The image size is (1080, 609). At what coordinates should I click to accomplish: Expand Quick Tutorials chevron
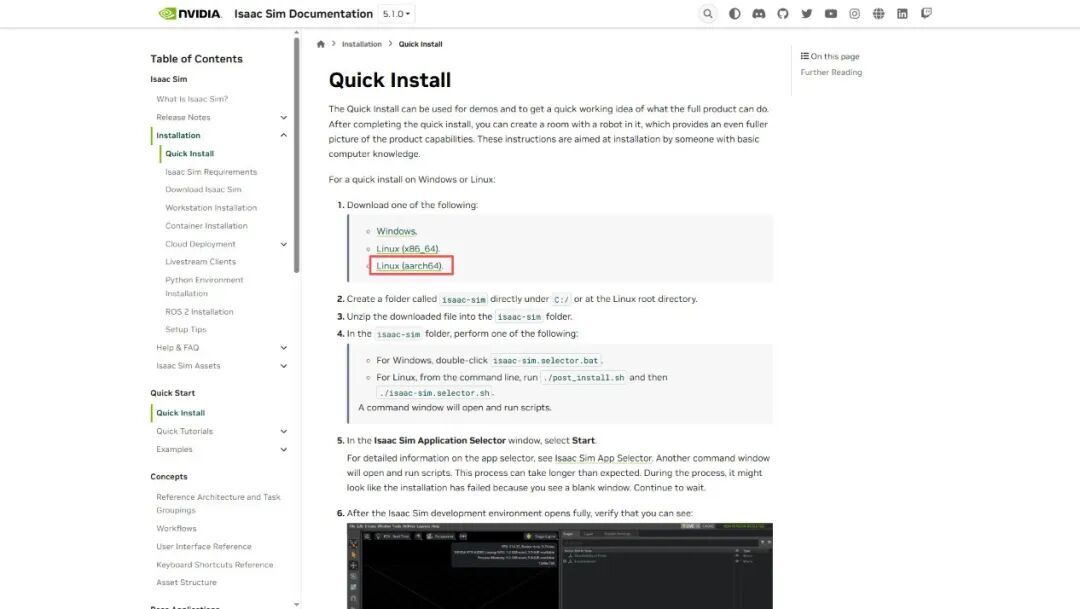click(x=283, y=432)
